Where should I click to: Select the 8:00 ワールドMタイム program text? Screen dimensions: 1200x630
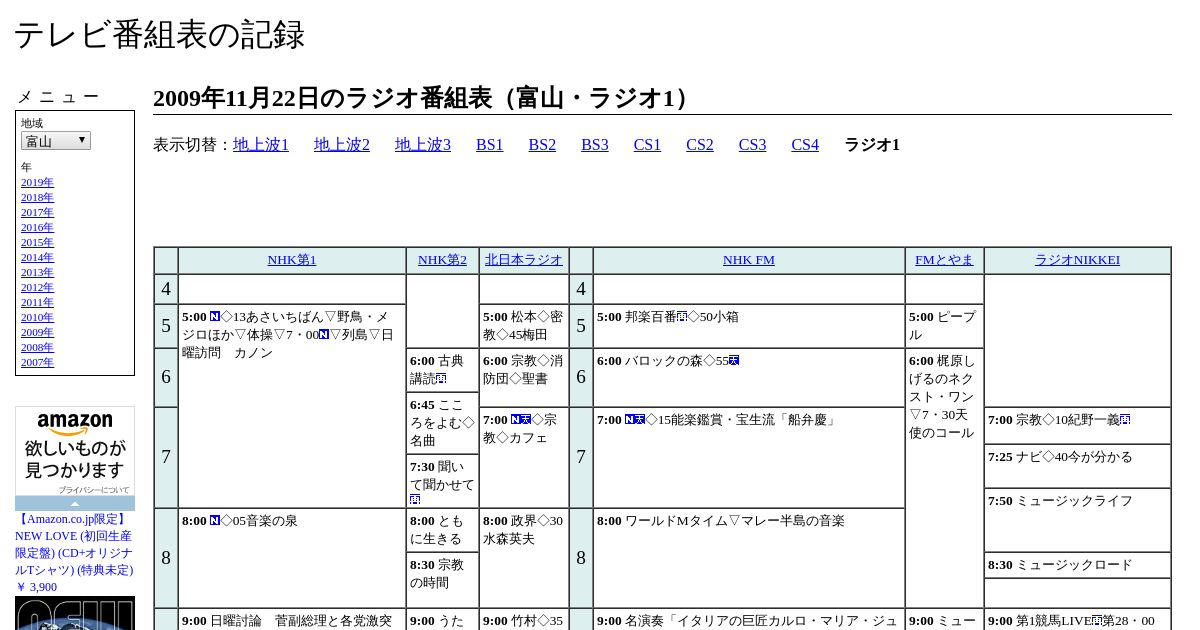[721, 521]
